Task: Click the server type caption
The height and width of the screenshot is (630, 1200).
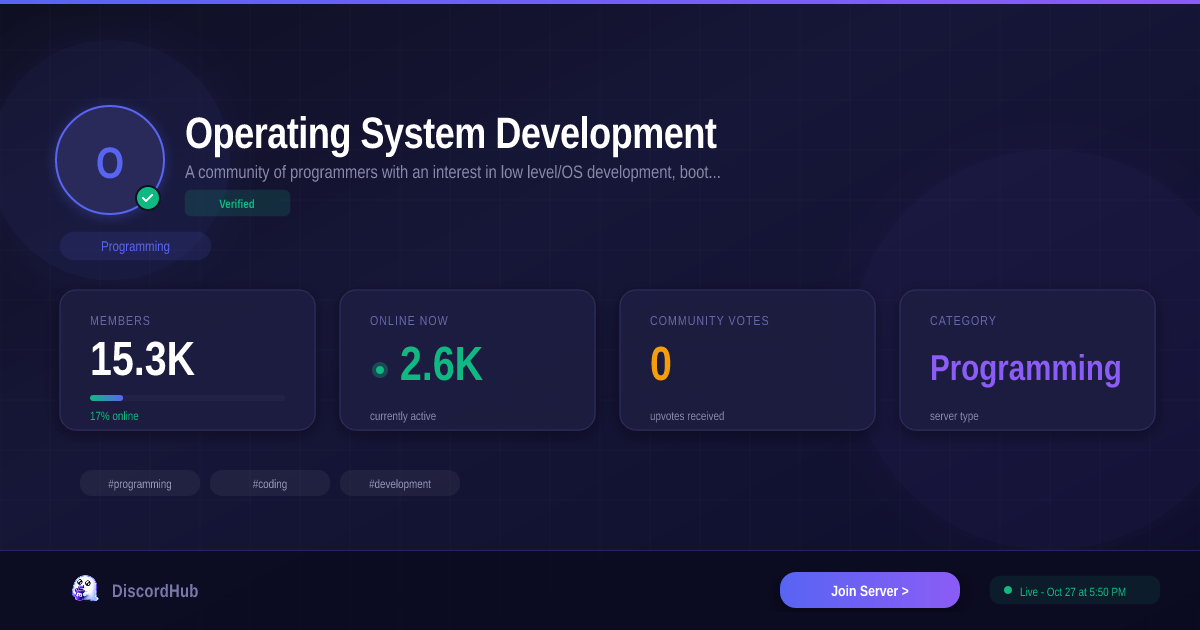Action: click(x=954, y=416)
